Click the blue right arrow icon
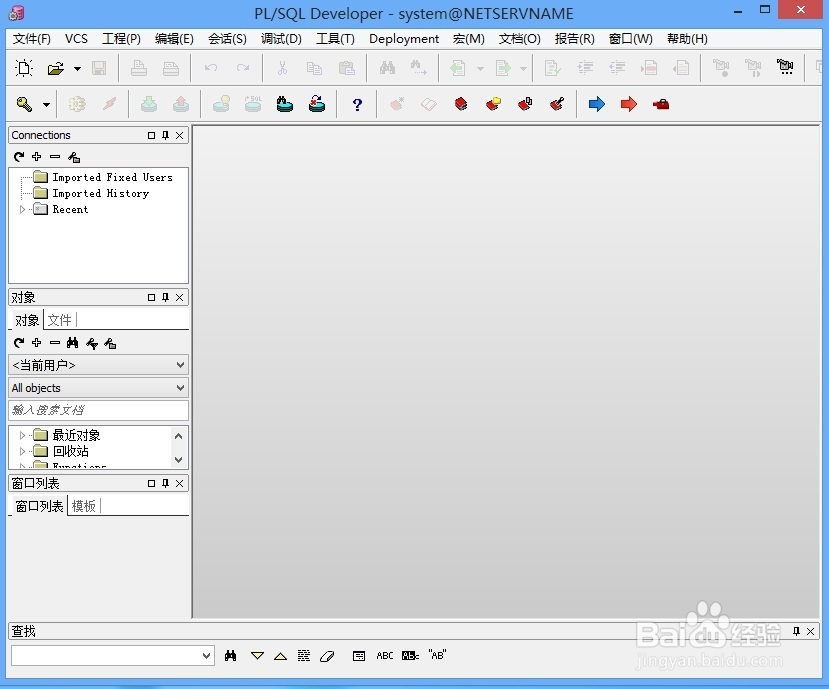The height and width of the screenshot is (689, 829). click(x=596, y=104)
